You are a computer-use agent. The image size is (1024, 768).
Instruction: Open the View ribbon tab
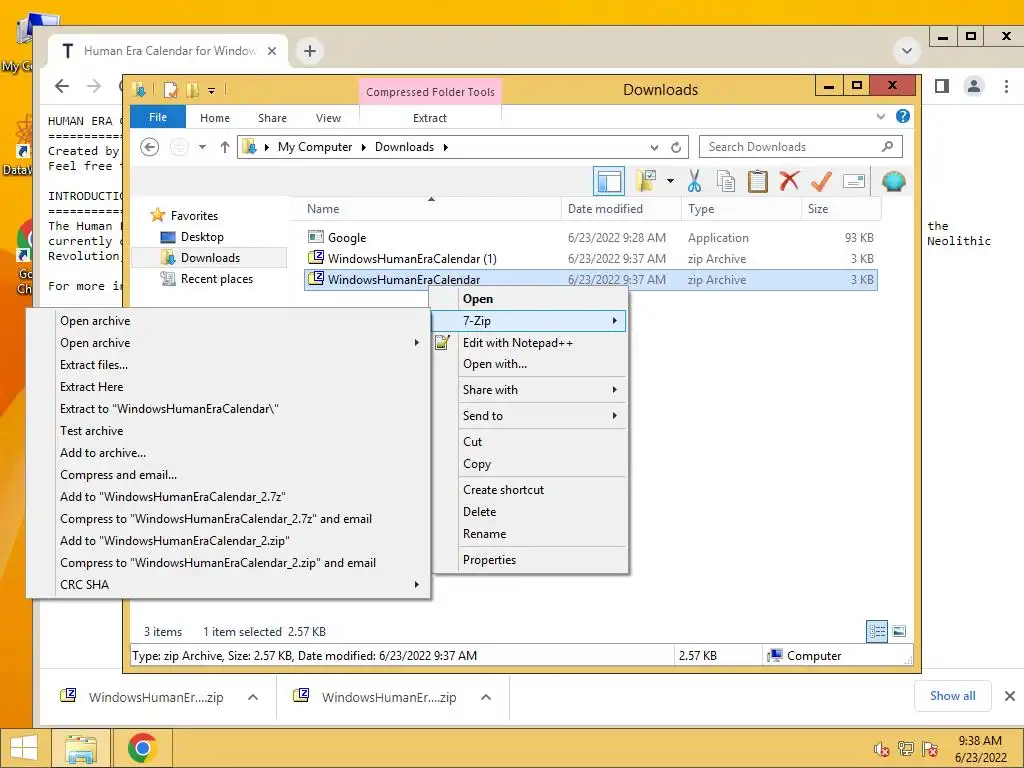[328, 118]
